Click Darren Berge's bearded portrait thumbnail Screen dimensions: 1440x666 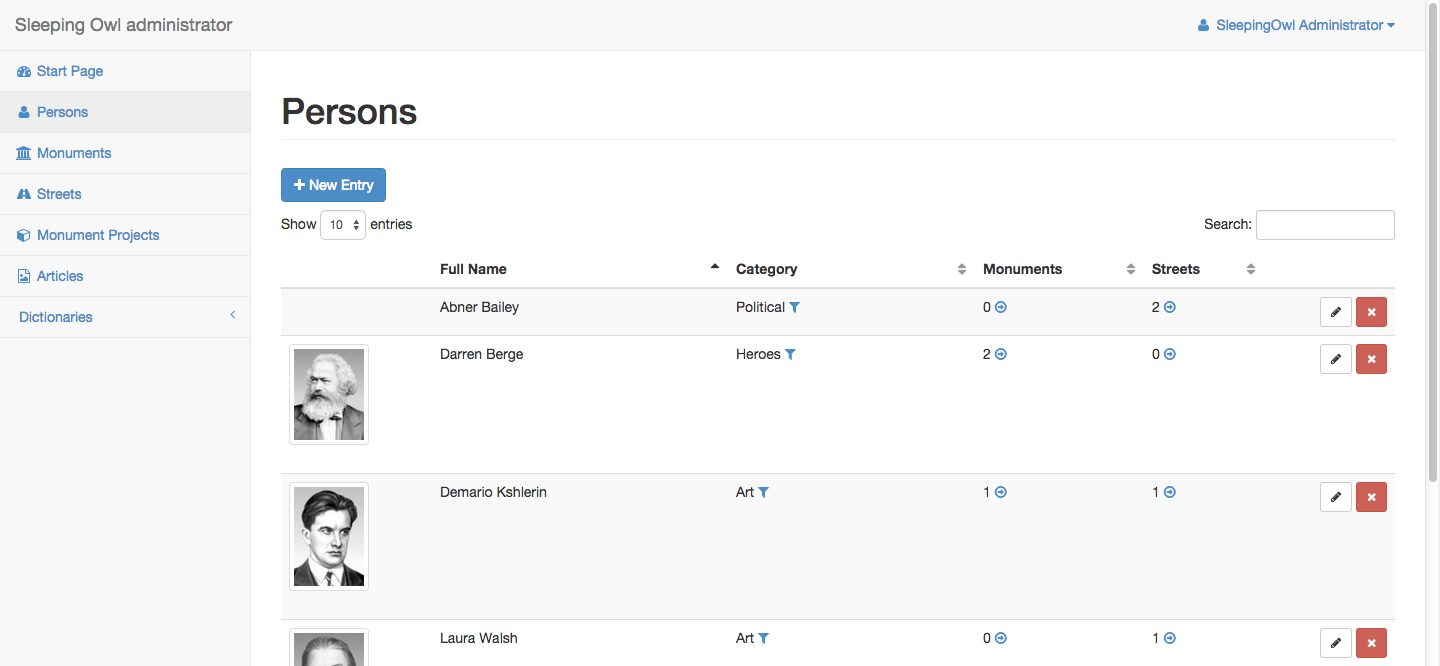[329, 395]
